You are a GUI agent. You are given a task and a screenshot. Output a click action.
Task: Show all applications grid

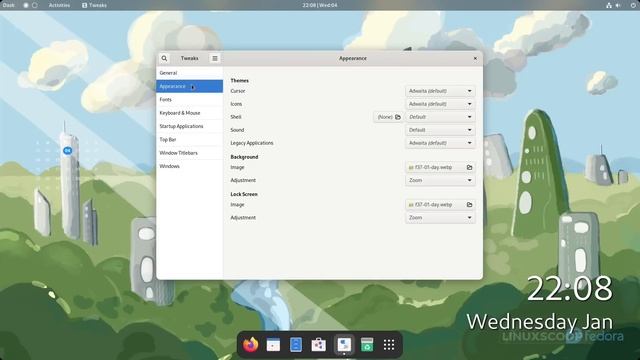pyautogui.click(x=389, y=345)
